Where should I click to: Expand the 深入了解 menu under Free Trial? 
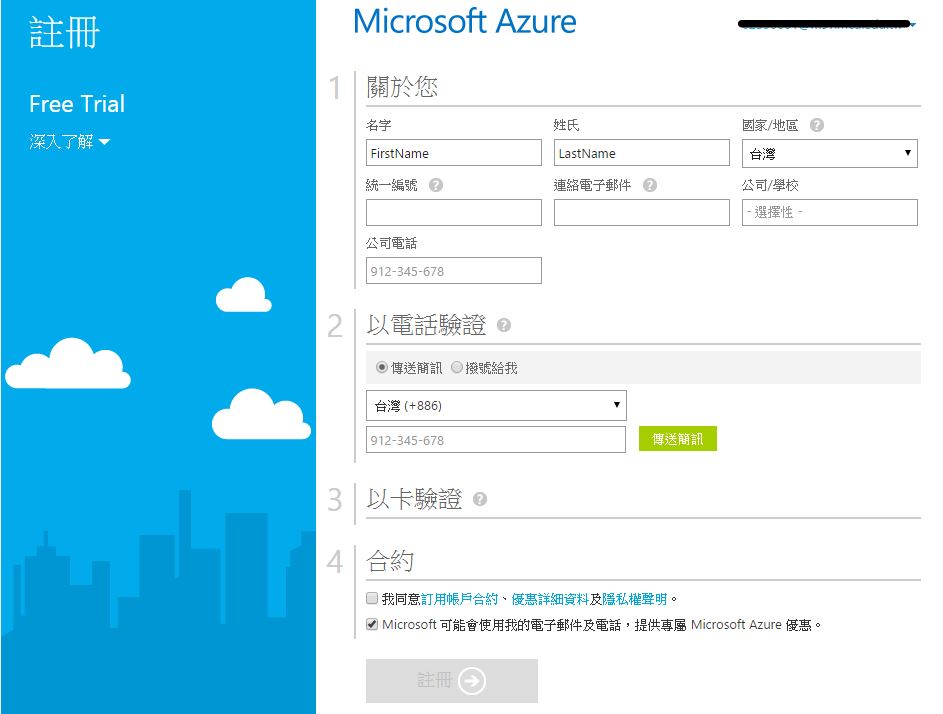(x=70, y=142)
